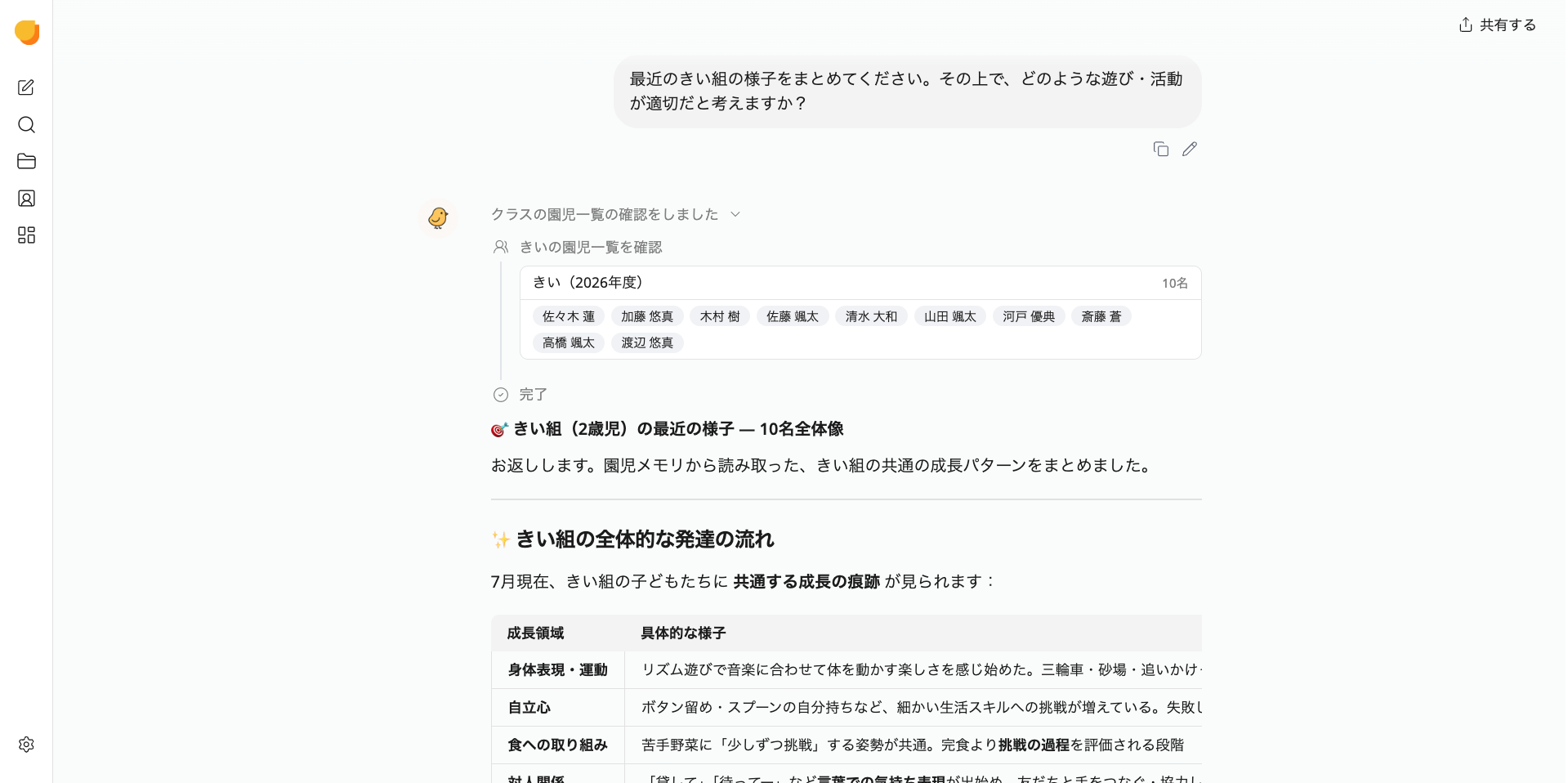
Task: Select child chip 清水 大和
Action: pos(871,316)
